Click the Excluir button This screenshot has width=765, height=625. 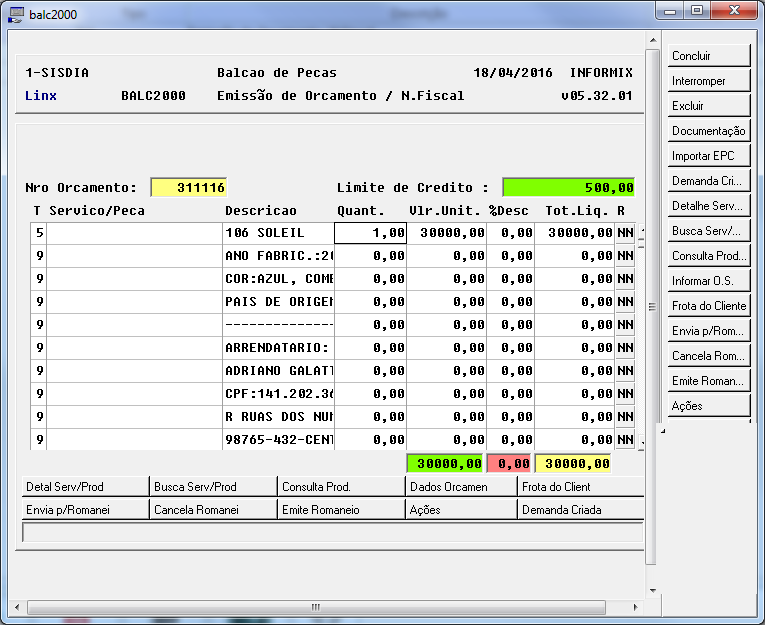point(709,106)
